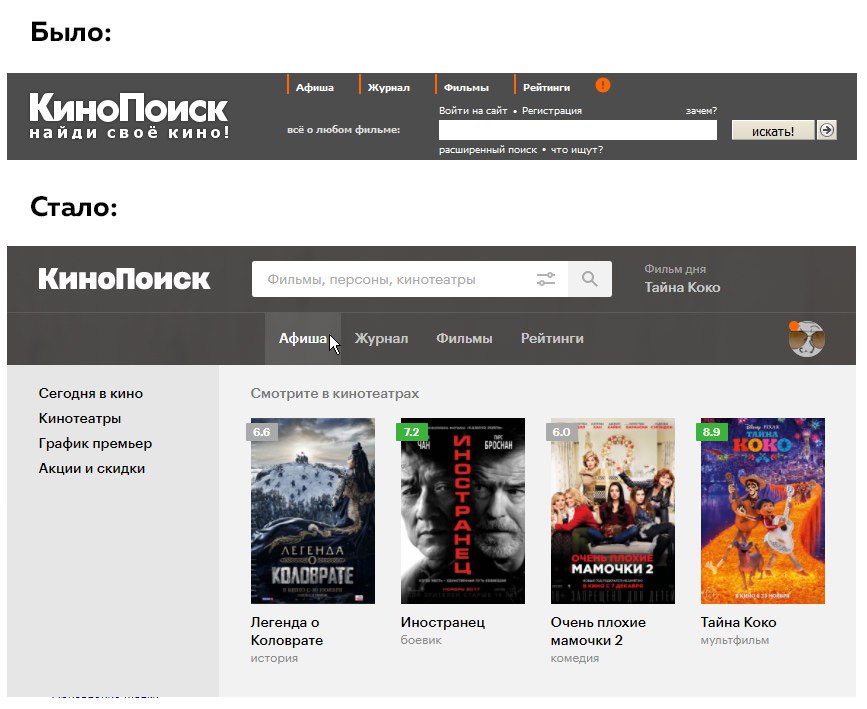Click Тайна Коко title under poster
Viewport: 867px width, 709px height.
pyautogui.click(x=738, y=622)
